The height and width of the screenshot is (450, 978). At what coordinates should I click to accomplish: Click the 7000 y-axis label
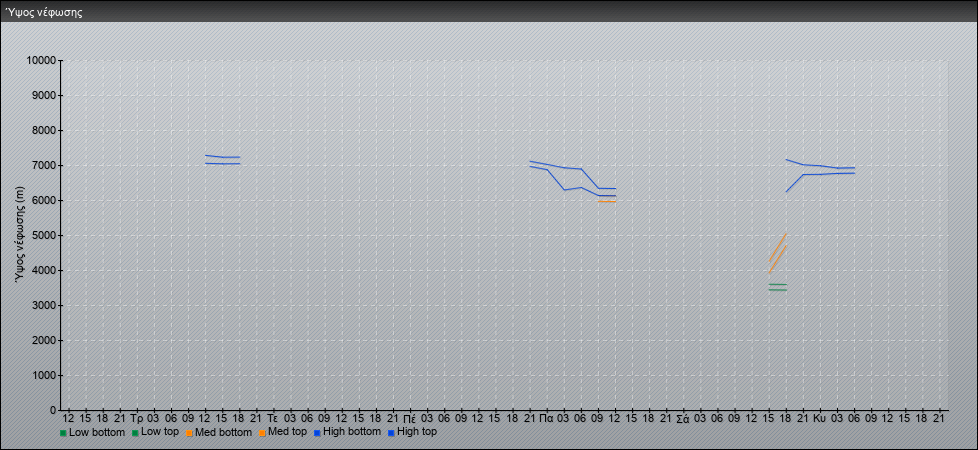[x=44, y=165]
